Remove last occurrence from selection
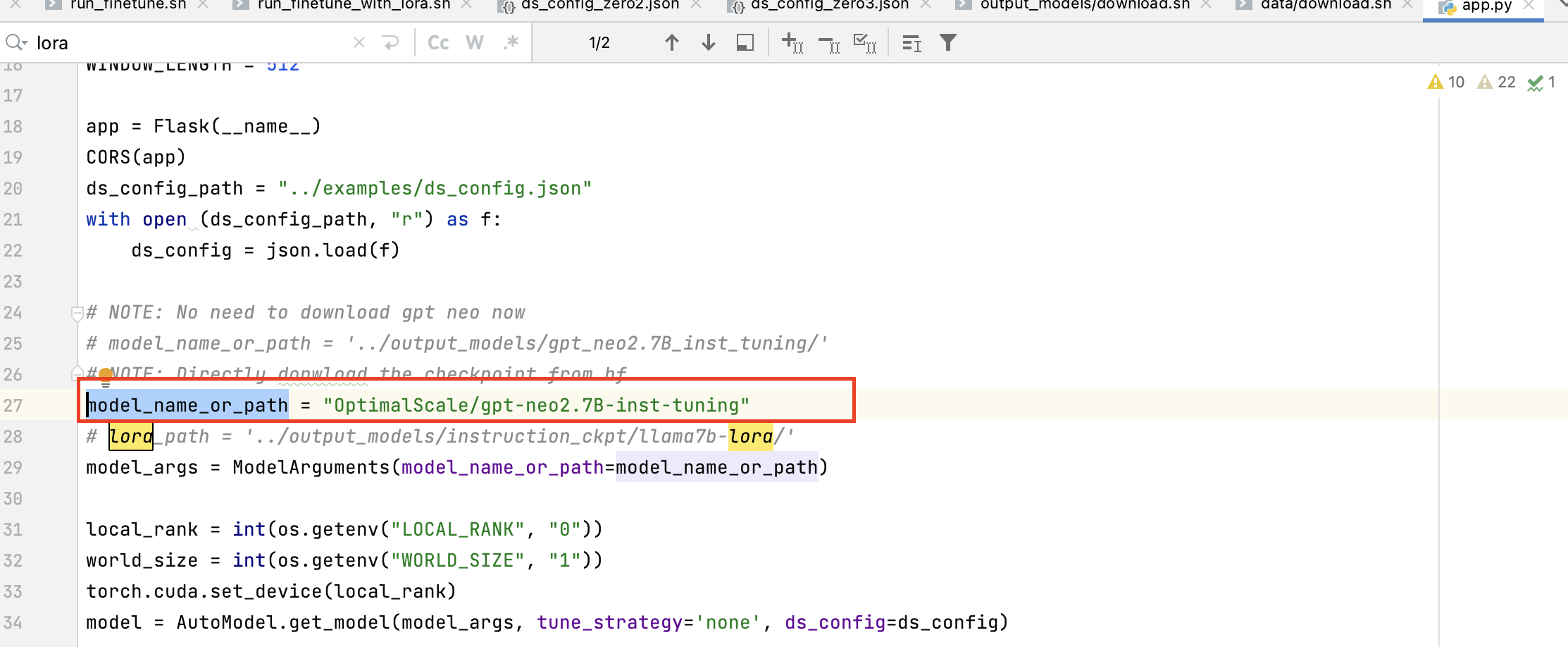 click(829, 42)
